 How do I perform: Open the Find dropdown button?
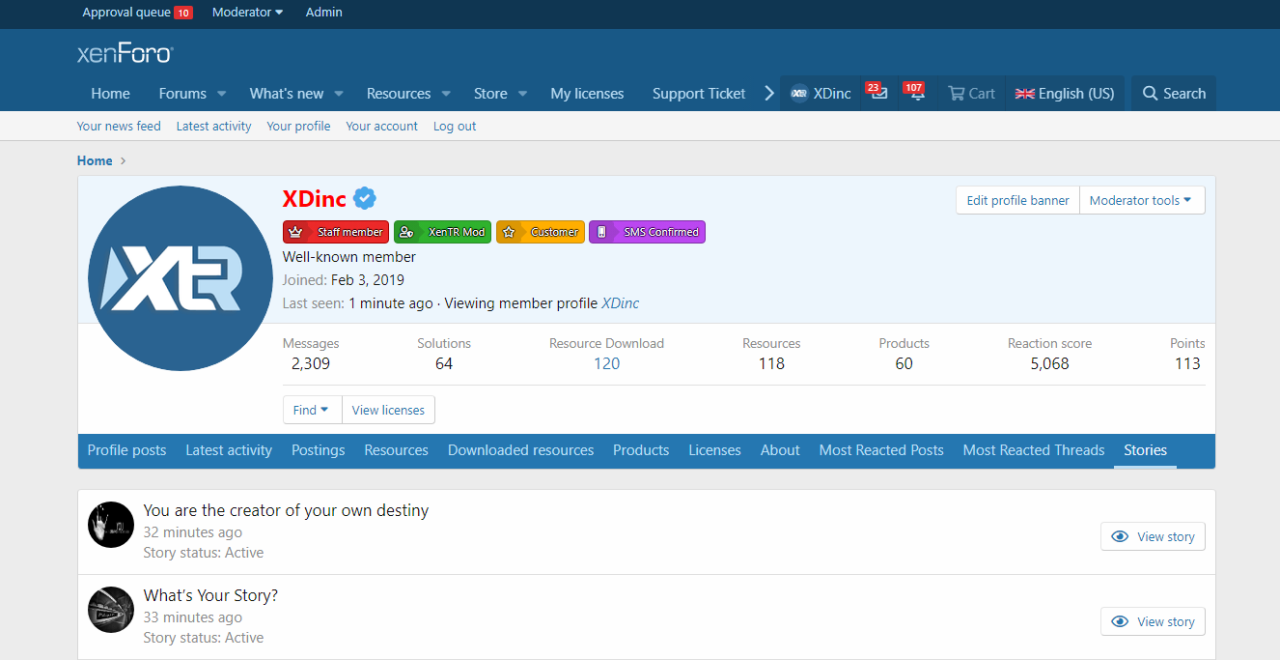point(312,410)
